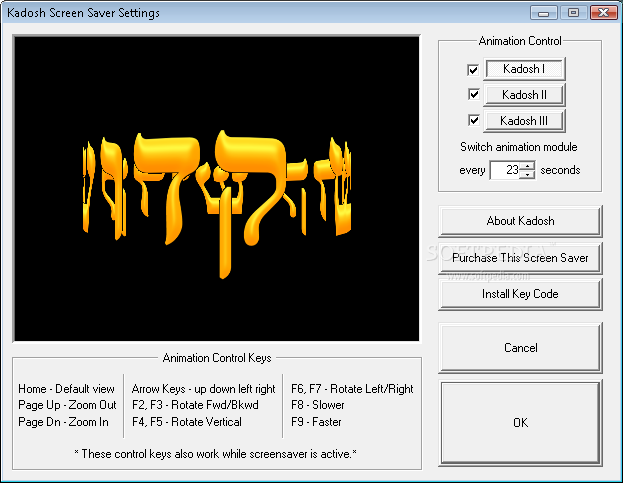Click 'F2, F3 - Rotate Fwd/Bkwd' text
The image size is (623, 483).
pyautogui.click(x=195, y=405)
